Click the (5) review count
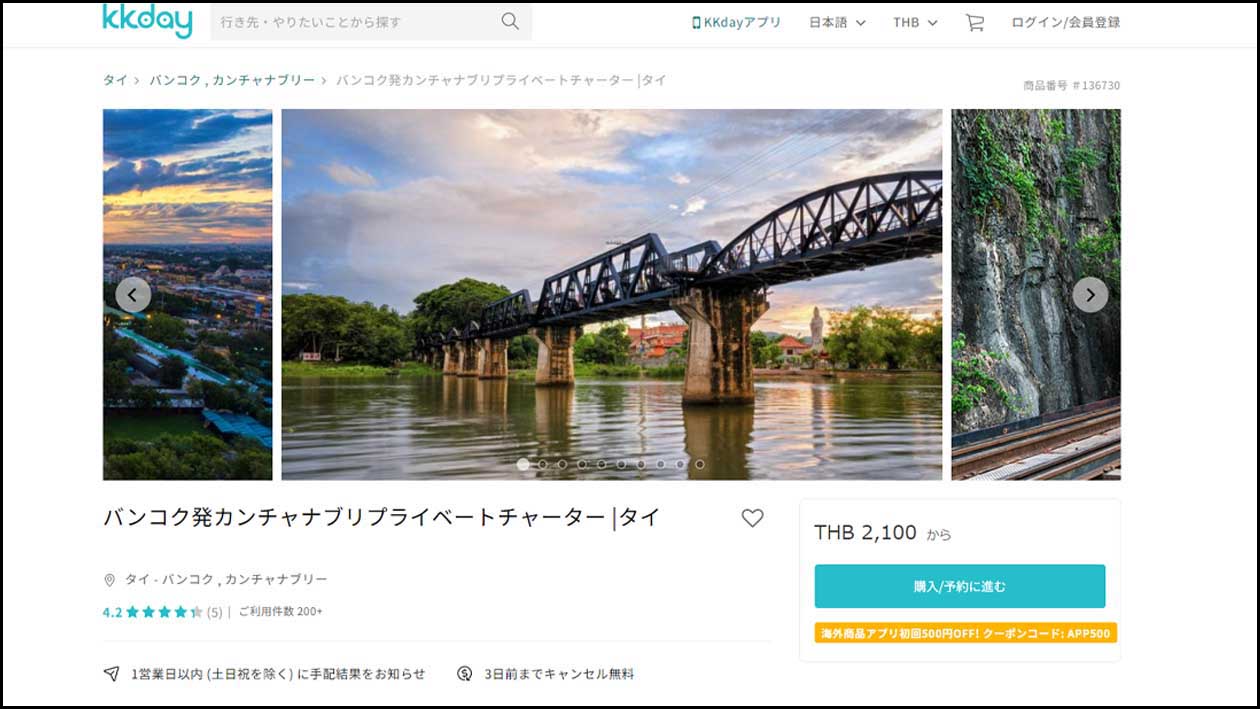The width and height of the screenshot is (1260, 709). point(214,612)
